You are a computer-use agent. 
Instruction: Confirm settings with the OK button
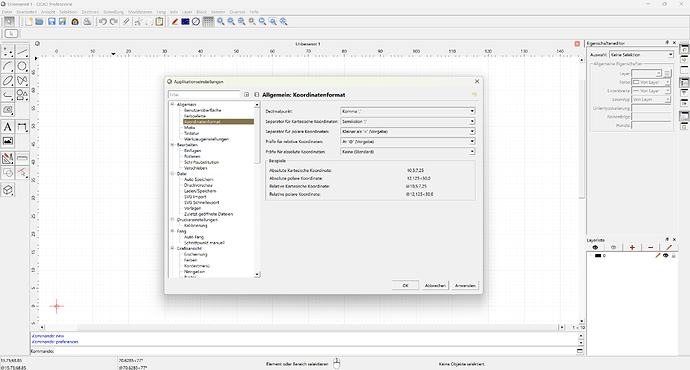click(x=405, y=286)
